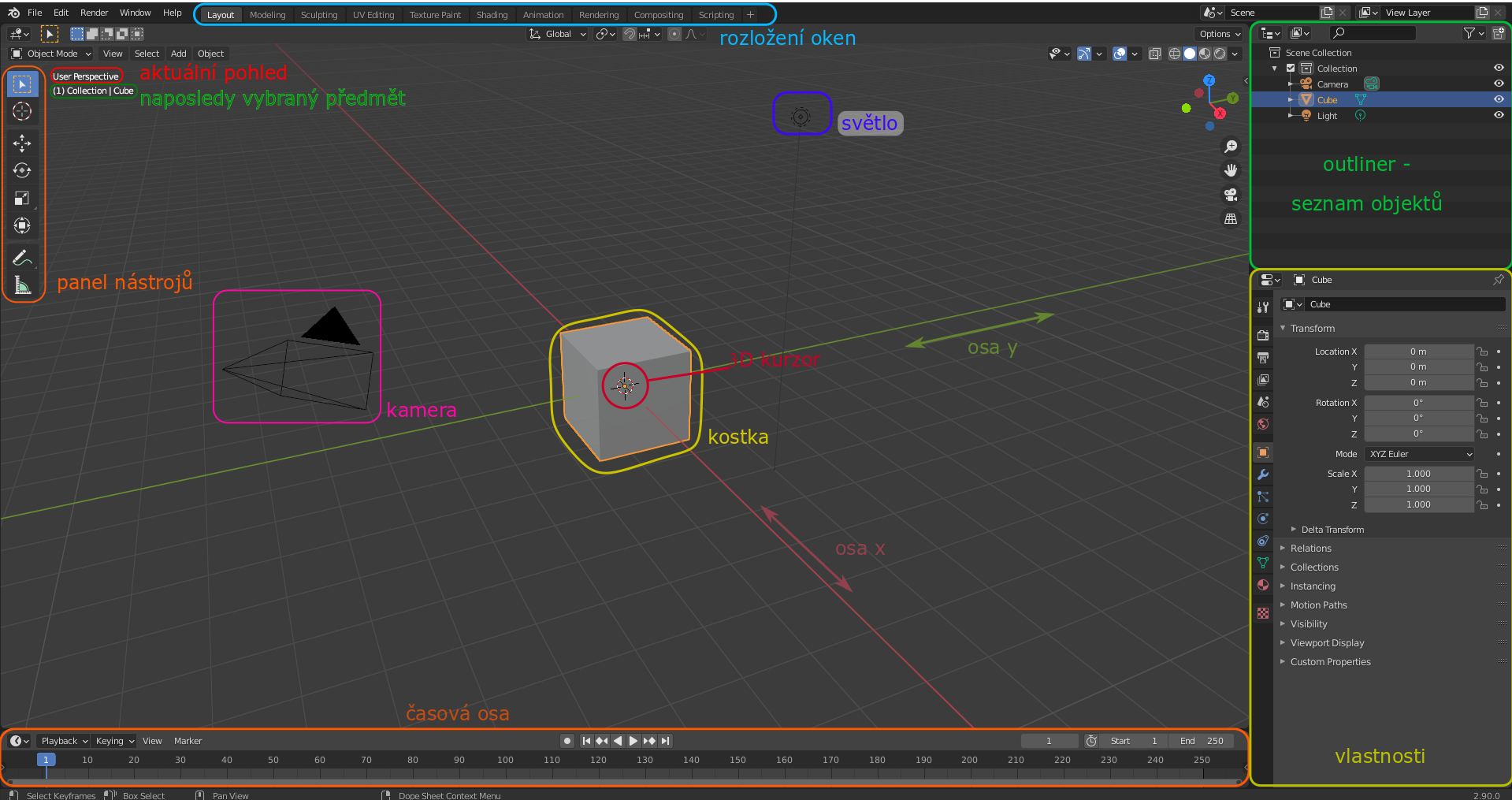Open the Render menu
The width and height of the screenshot is (1512, 800).
(x=94, y=13)
